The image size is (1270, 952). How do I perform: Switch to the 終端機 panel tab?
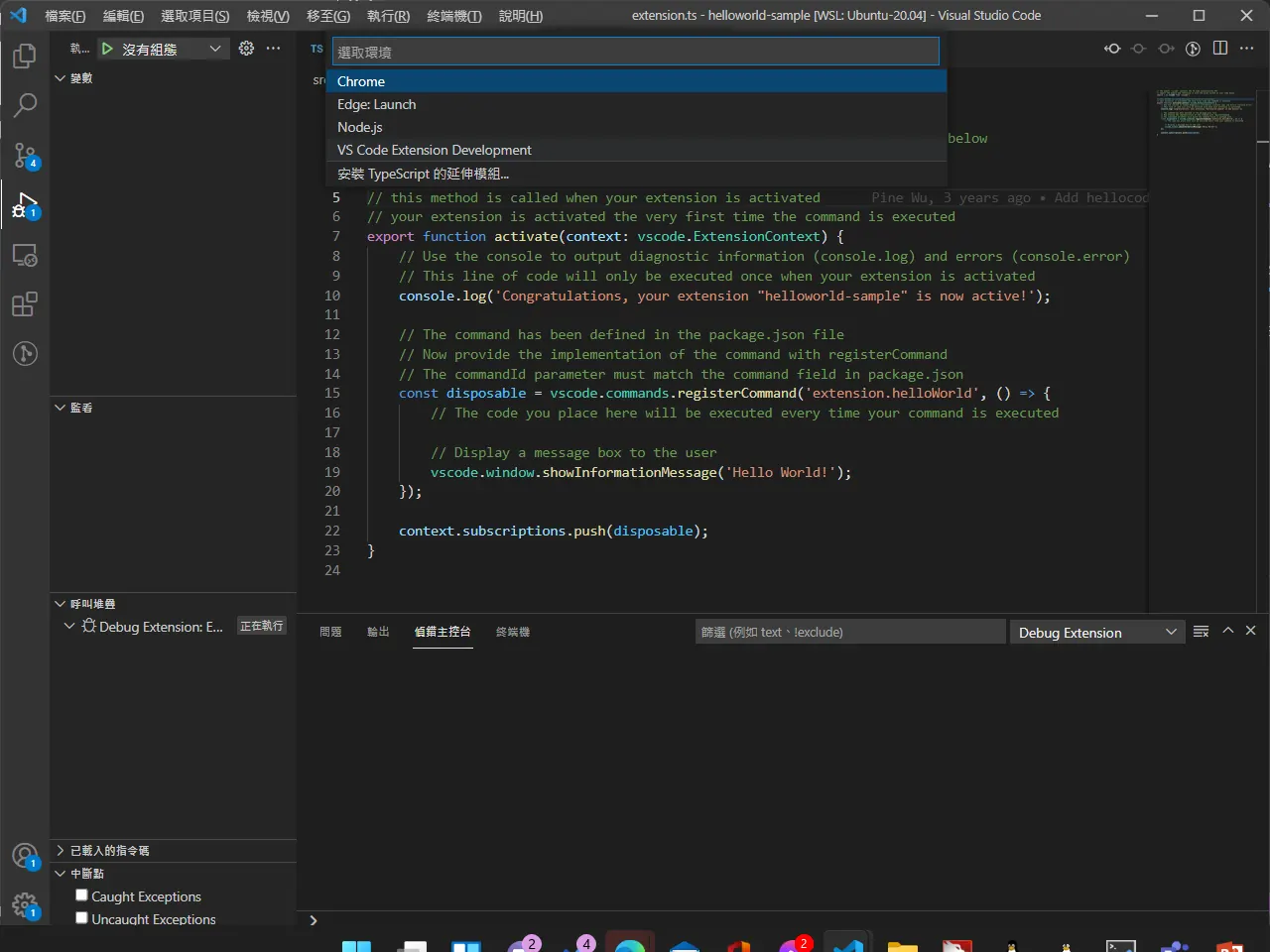[x=513, y=632]
